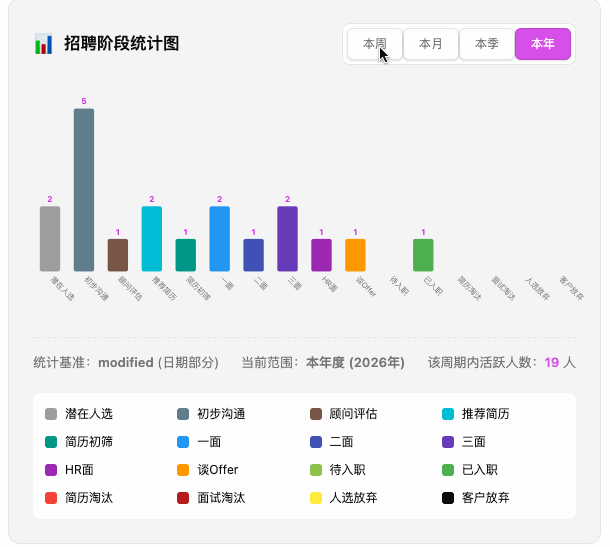Click the 简历淘汰 x-axis label
Screen dimensions: 610x547
(470, 288)
